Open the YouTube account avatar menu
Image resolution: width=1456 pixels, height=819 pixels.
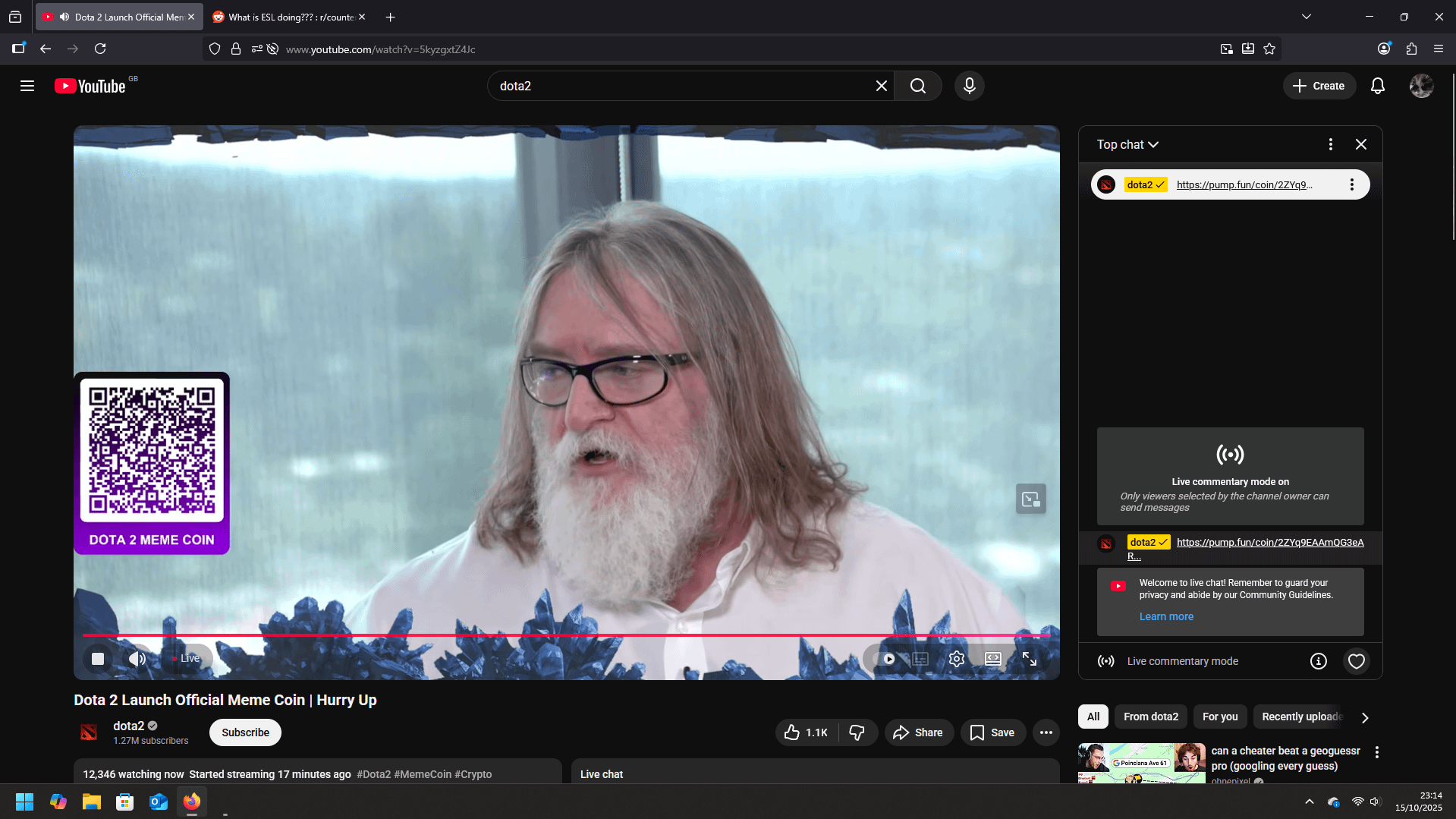[x=1421, y=86]
